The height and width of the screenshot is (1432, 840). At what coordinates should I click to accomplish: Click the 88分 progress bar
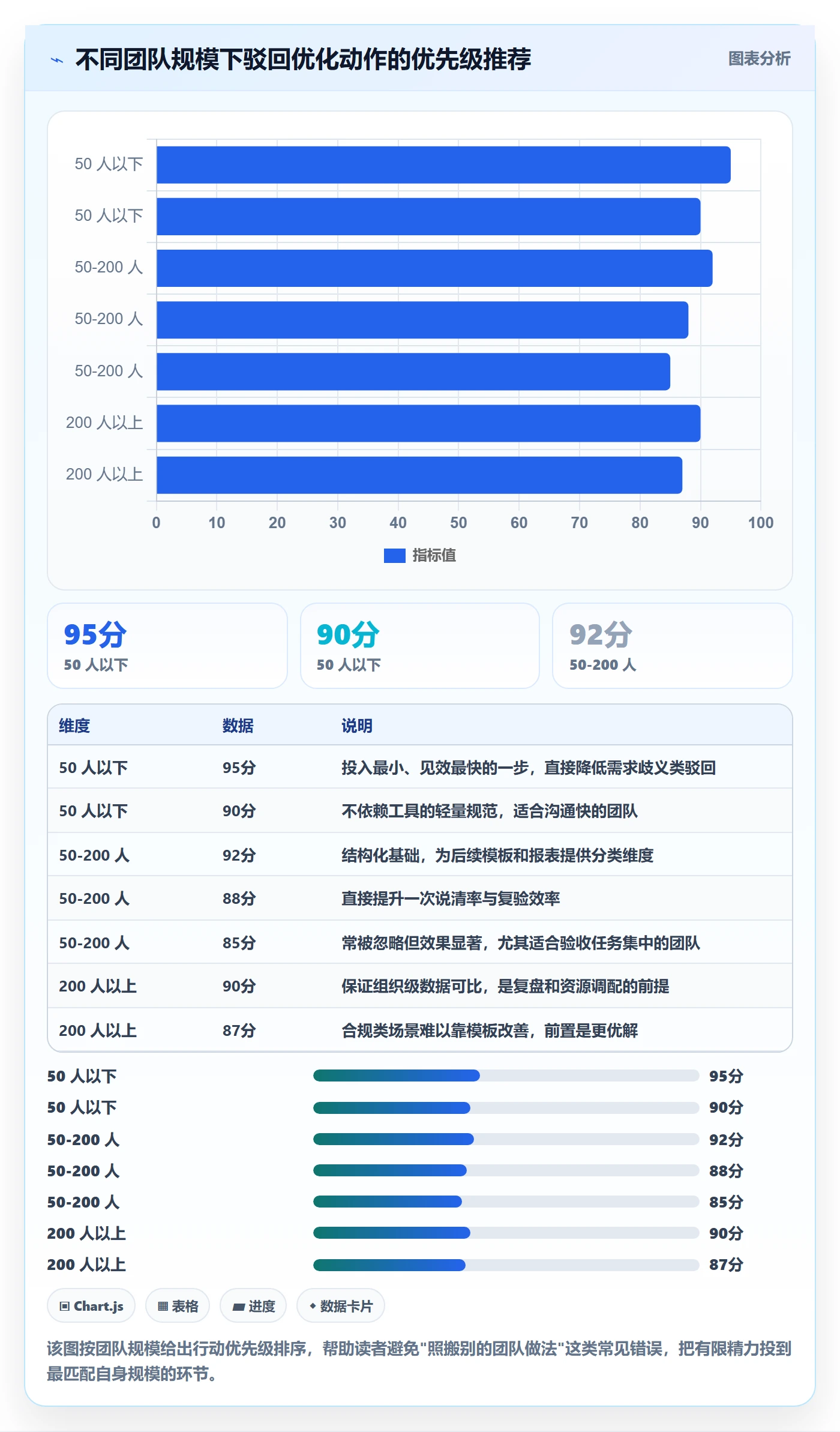pos(506,1170)
